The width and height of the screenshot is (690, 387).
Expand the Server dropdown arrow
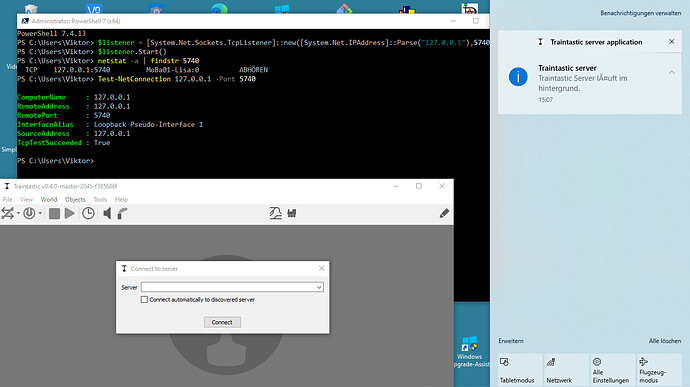(x=319, y=287)
